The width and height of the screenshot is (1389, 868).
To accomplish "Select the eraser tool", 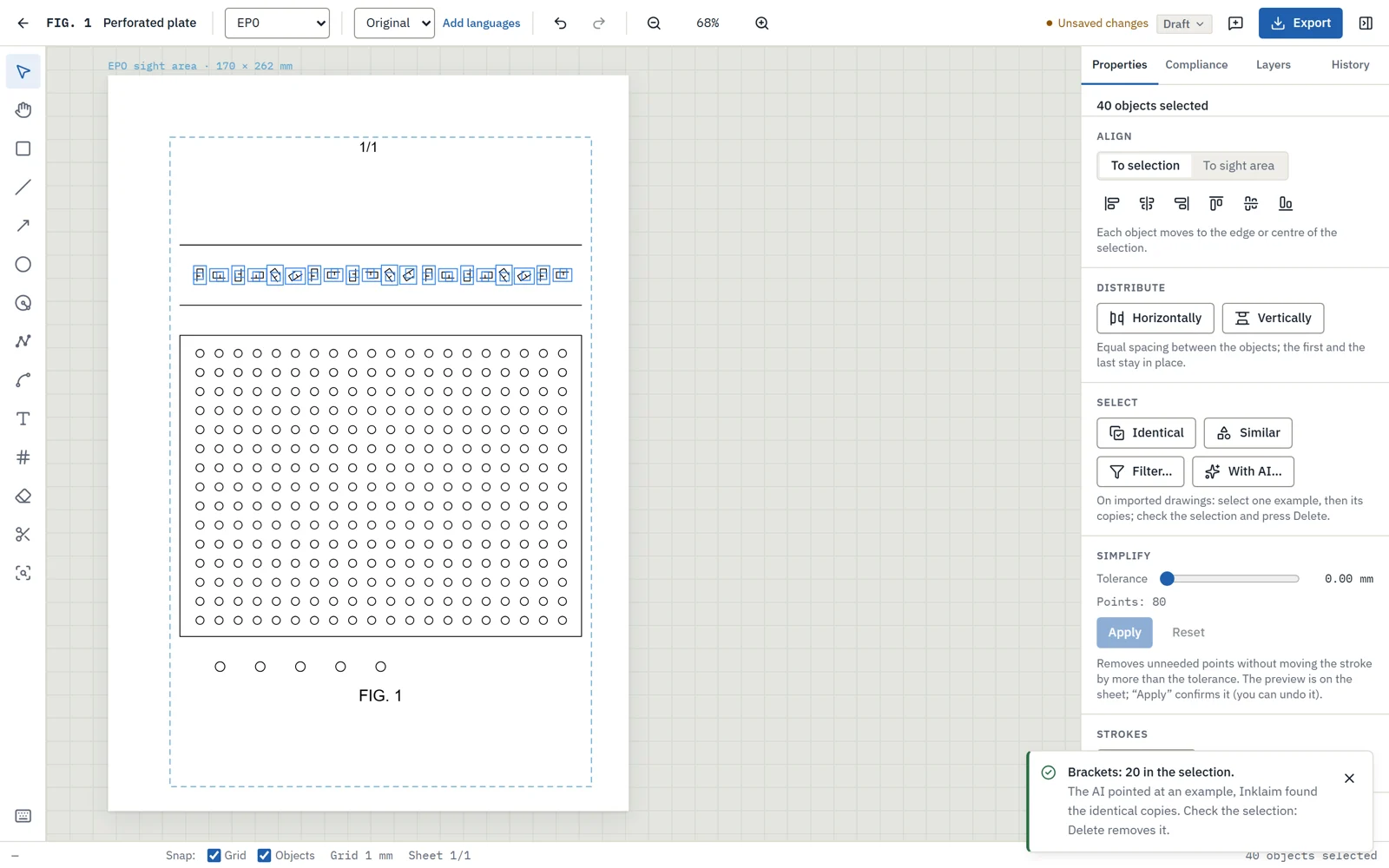I will click(x=23, y=496).
